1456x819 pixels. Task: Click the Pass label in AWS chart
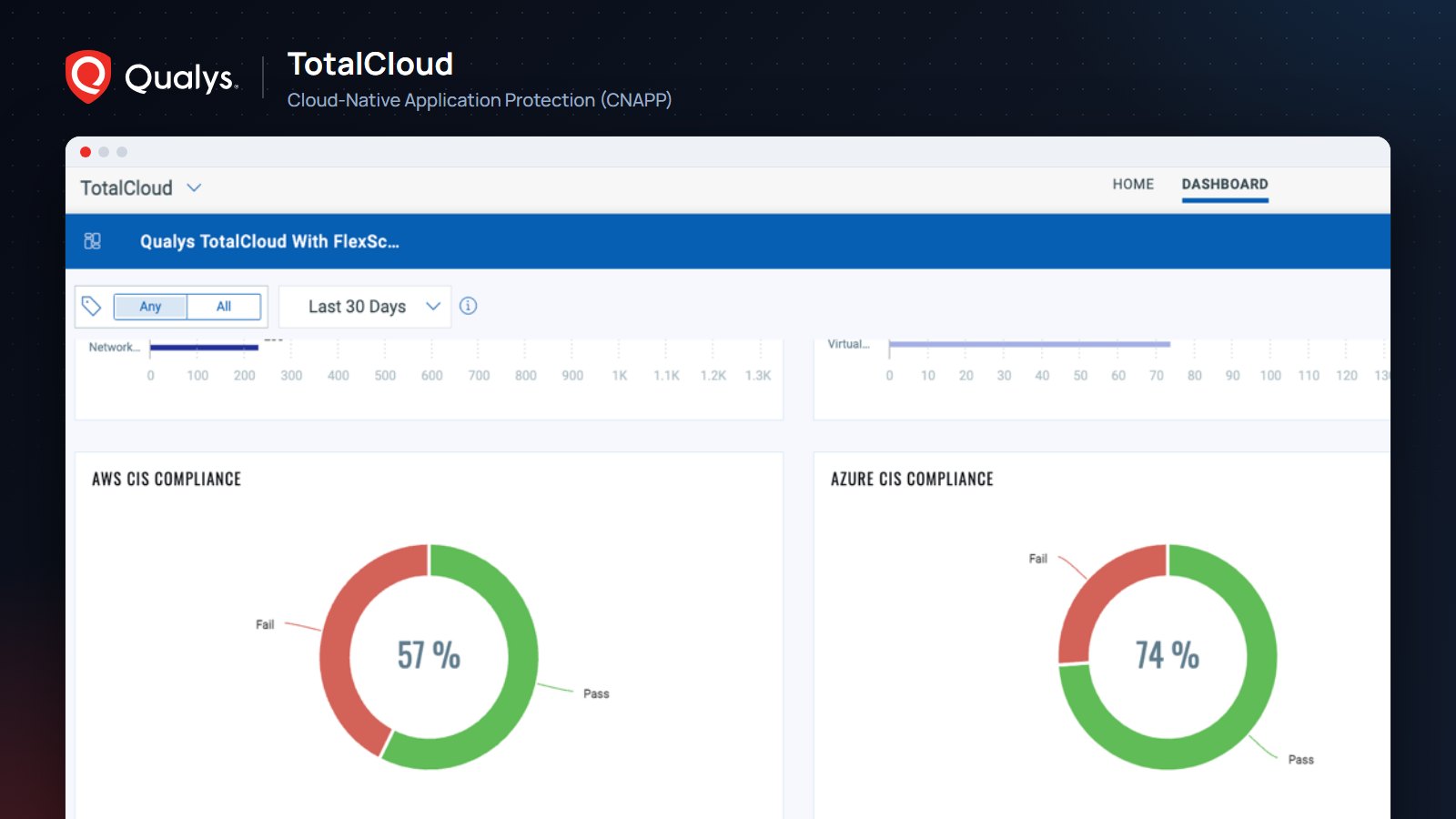(x=596, y=693)
